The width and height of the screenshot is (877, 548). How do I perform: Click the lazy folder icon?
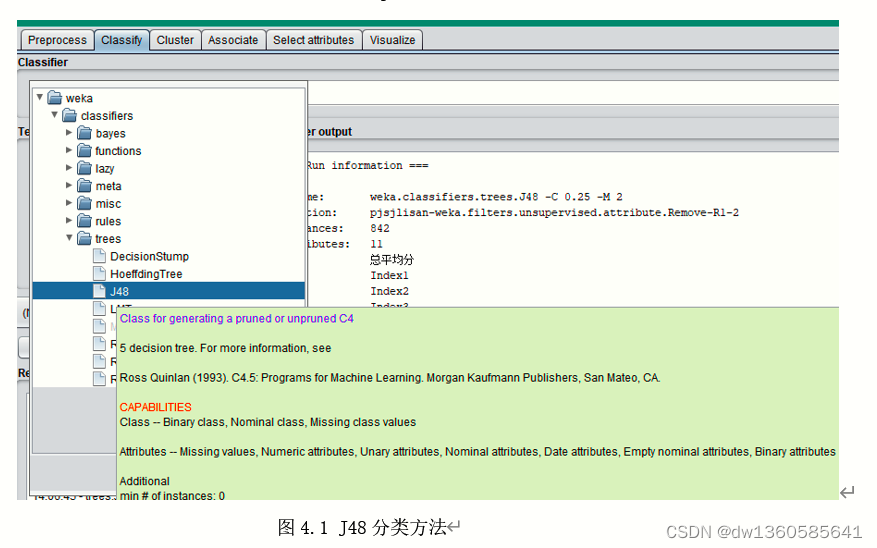[x=84, y=168]
